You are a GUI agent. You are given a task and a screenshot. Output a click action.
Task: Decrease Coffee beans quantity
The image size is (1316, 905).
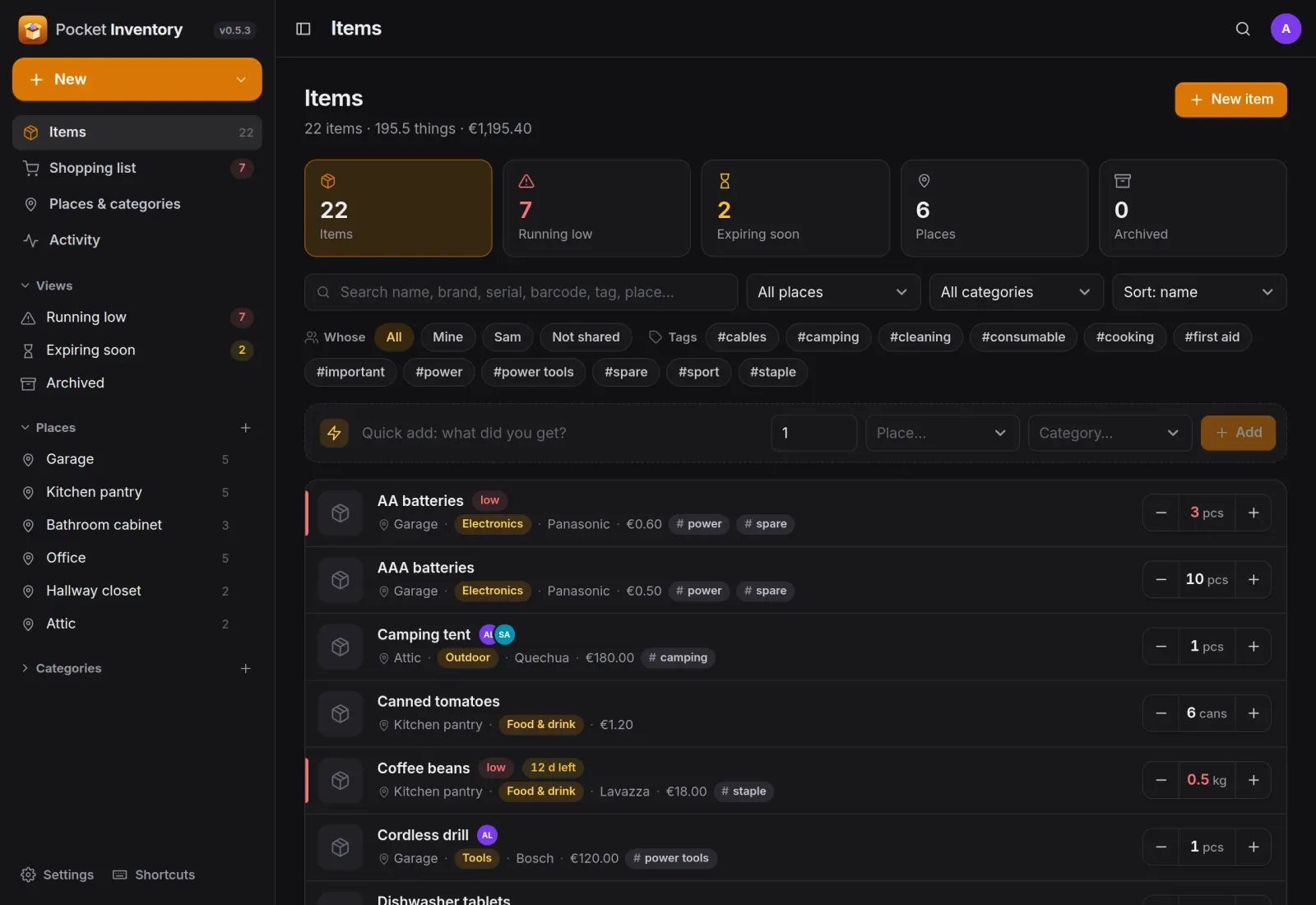tap(1161, 780)
